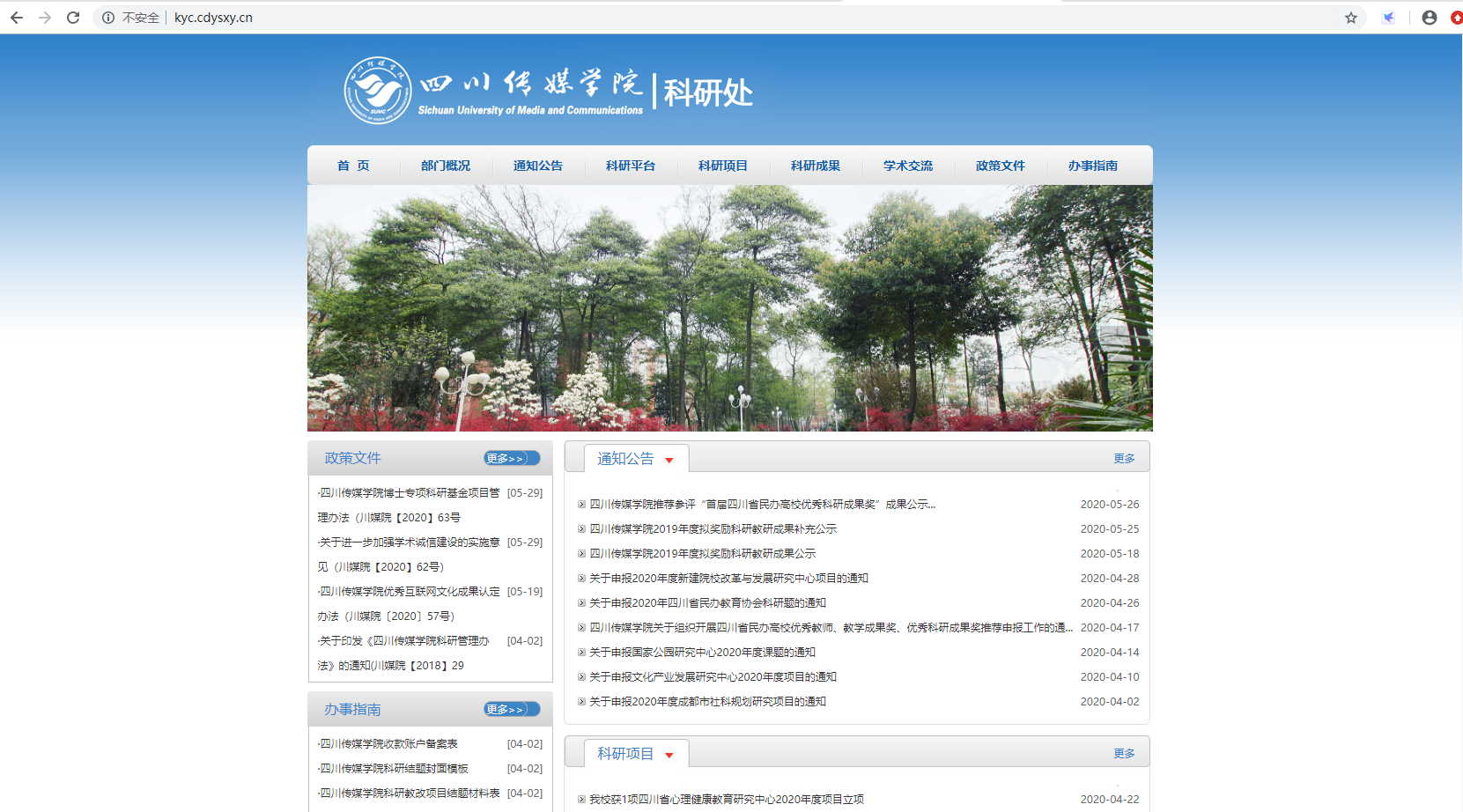1463x812 pixels.
Task: Open 四川传媒学院2019年度拟奖励科研教研成果公示 notice
Action: (x=702, y=554)
